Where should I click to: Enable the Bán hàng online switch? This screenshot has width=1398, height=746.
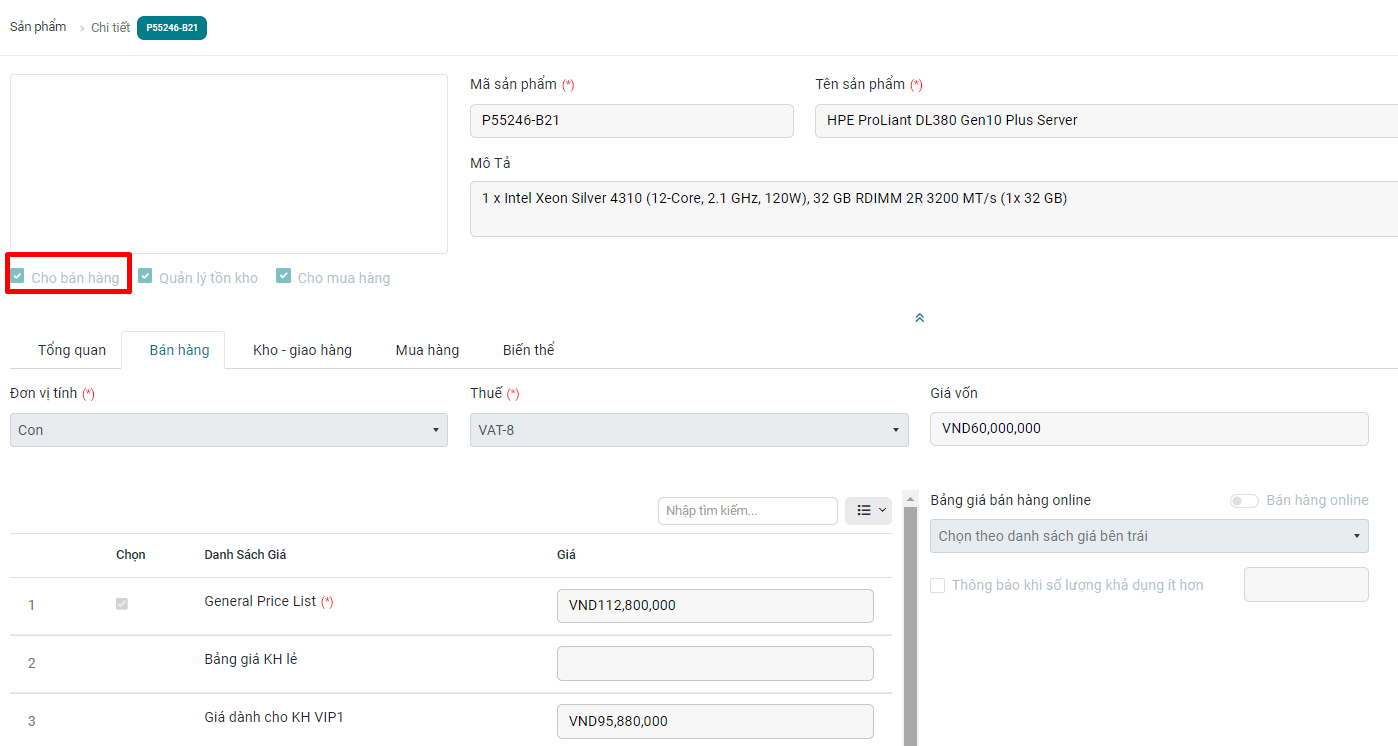coord(1244,501)
